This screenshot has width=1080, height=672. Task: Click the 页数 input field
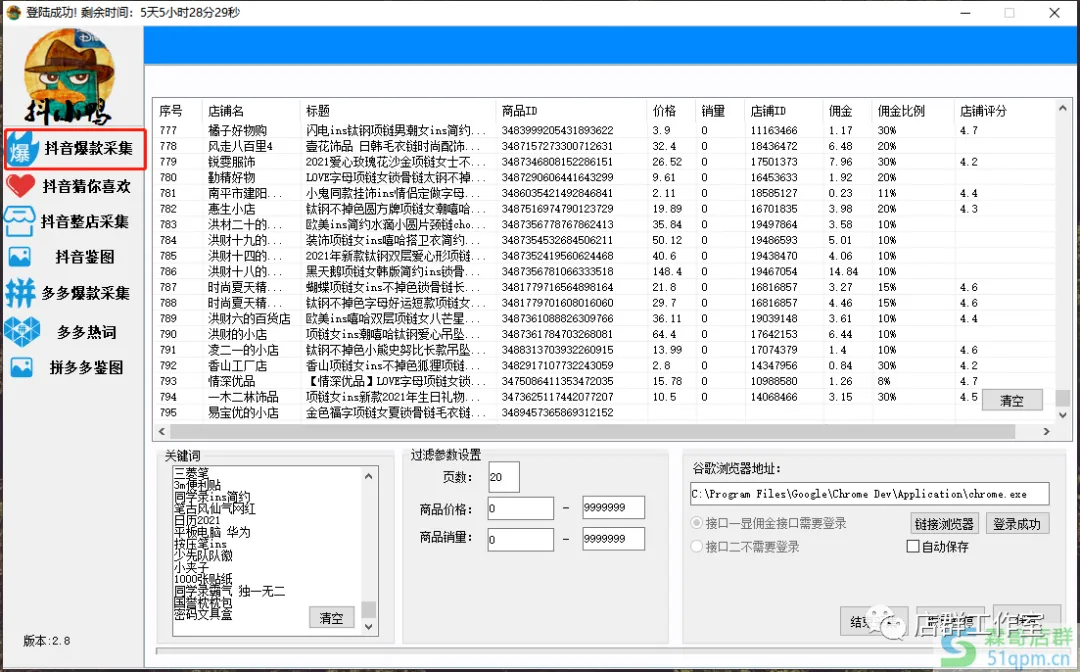(504, 478)
